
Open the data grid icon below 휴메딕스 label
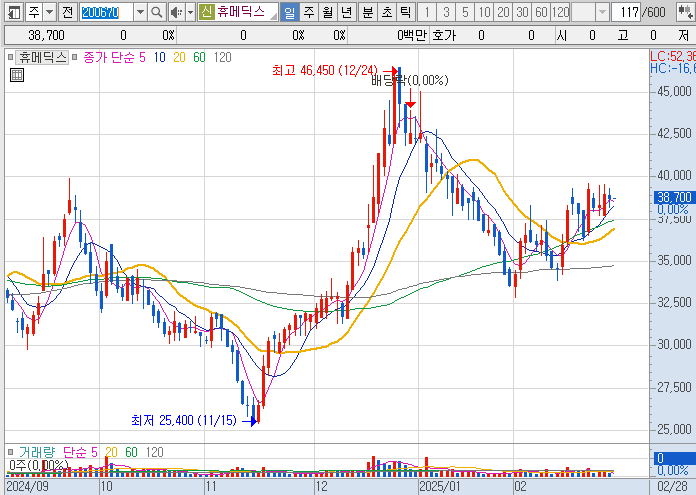[x=16, y=75]
